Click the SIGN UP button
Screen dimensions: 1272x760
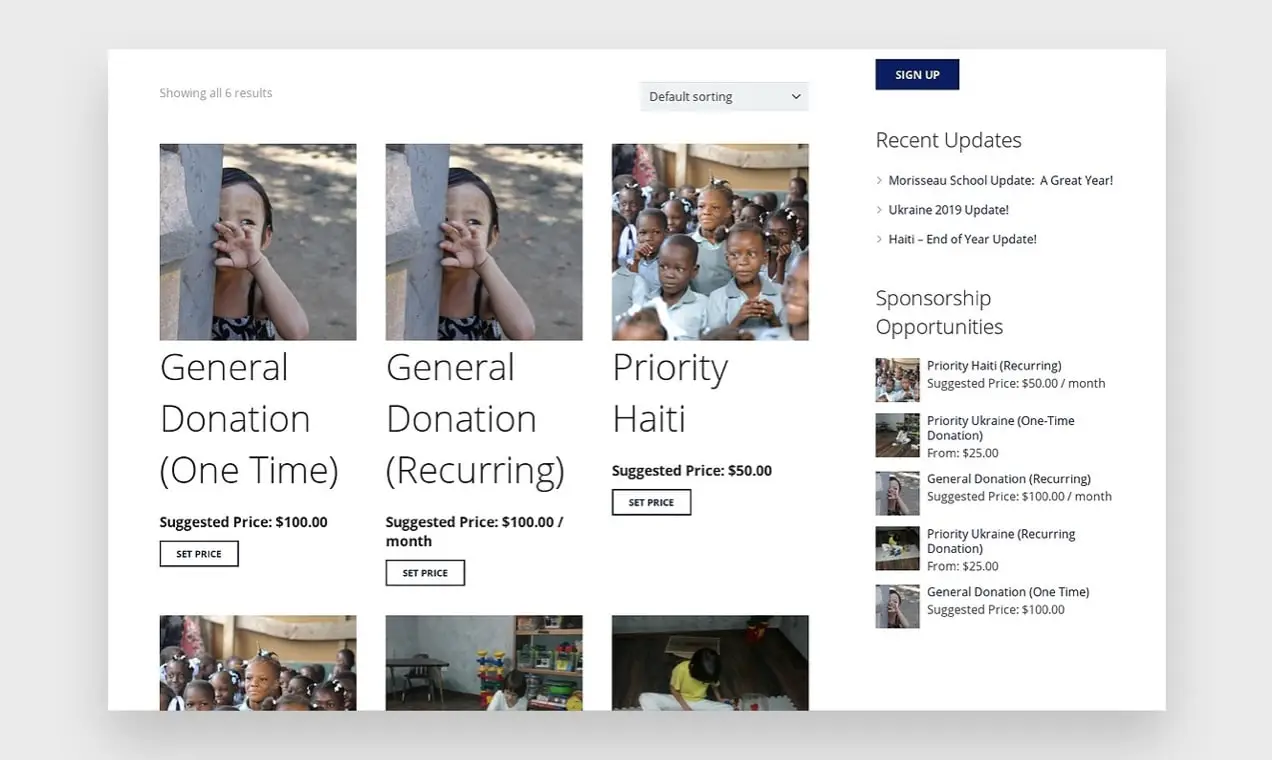click(x=917, y=75)
